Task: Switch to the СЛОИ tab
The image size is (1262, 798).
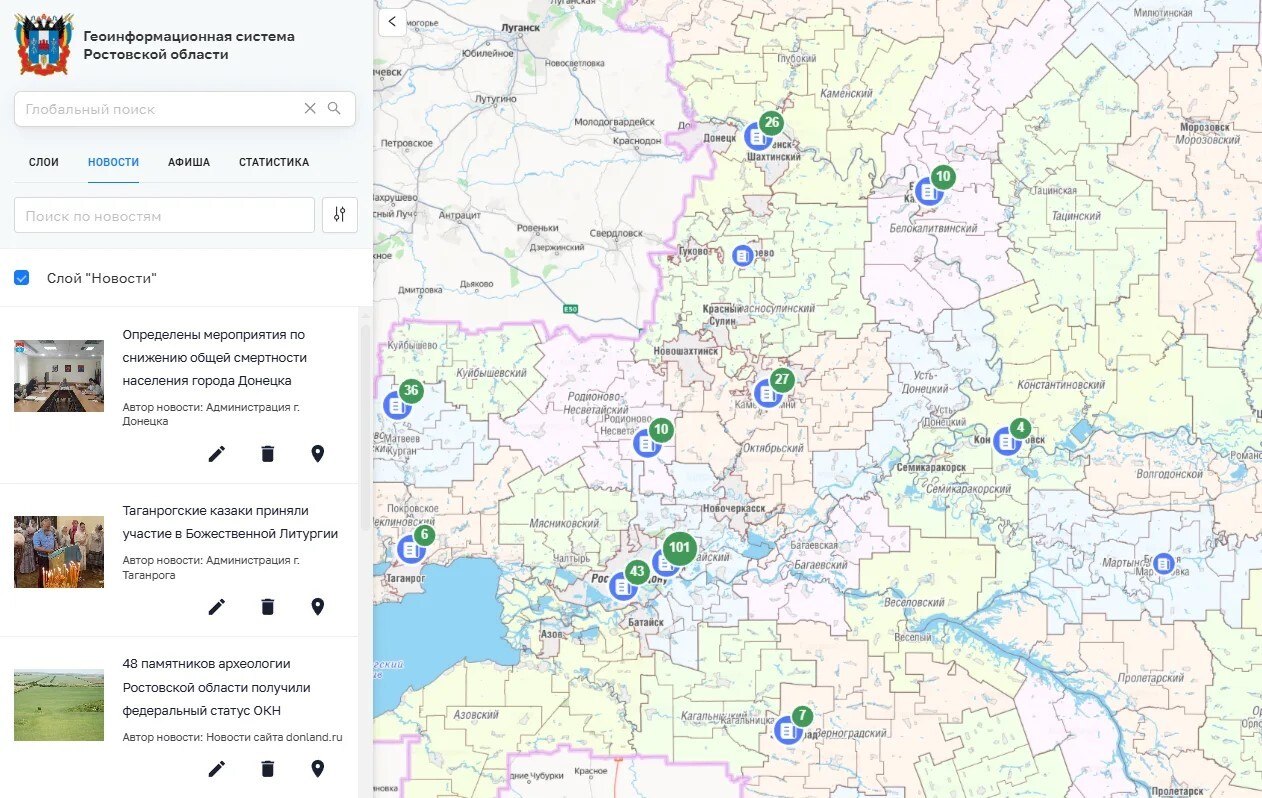Action: click(x=44, y=162)
